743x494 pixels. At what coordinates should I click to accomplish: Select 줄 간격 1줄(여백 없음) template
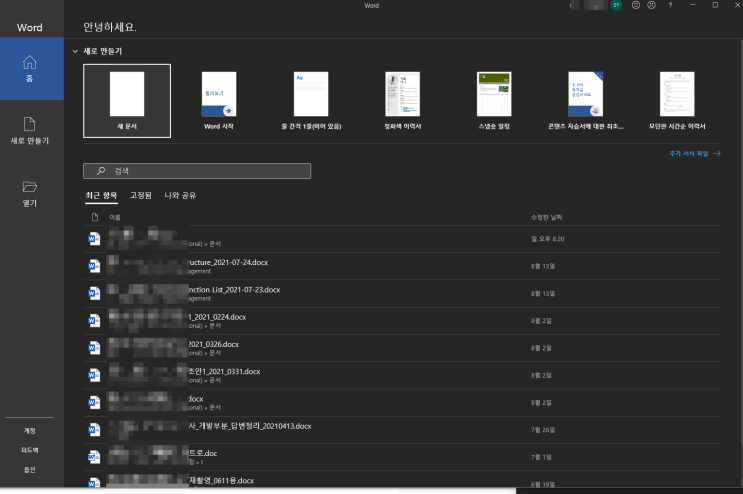[311, 101]
